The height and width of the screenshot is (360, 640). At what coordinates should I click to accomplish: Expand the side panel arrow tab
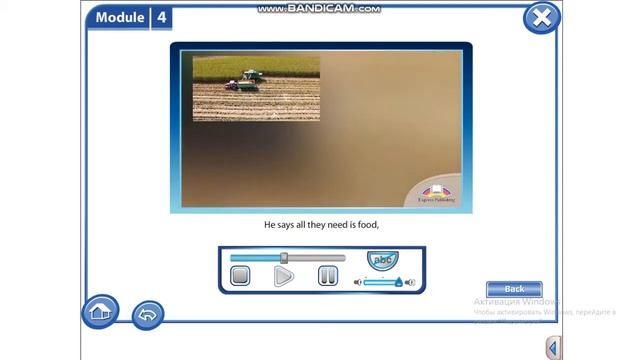tap(553, 348)
